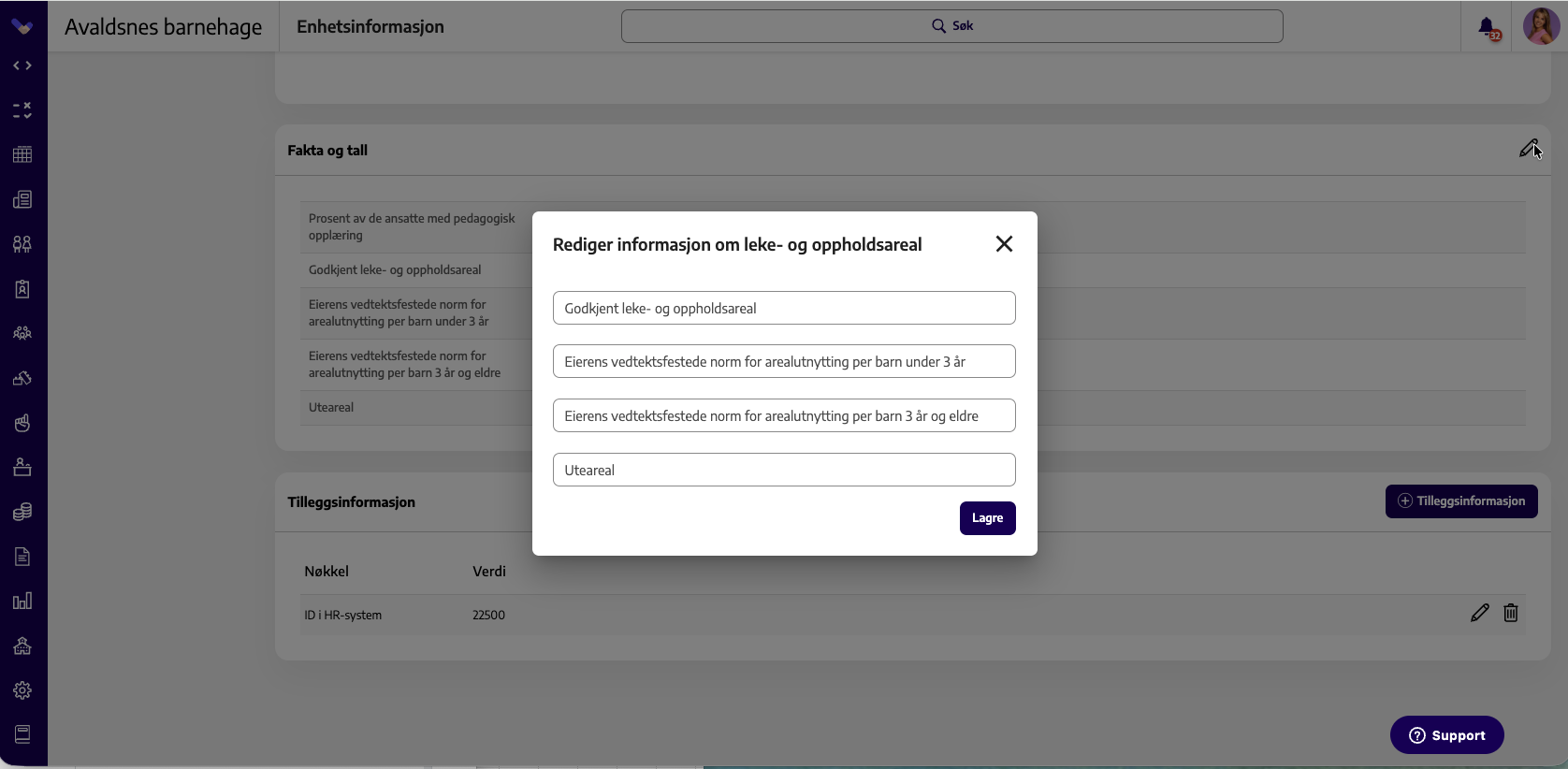Click the Fakta og tall section heading
Viewport: 1568px width, 769px height.
tap(327, 151)
